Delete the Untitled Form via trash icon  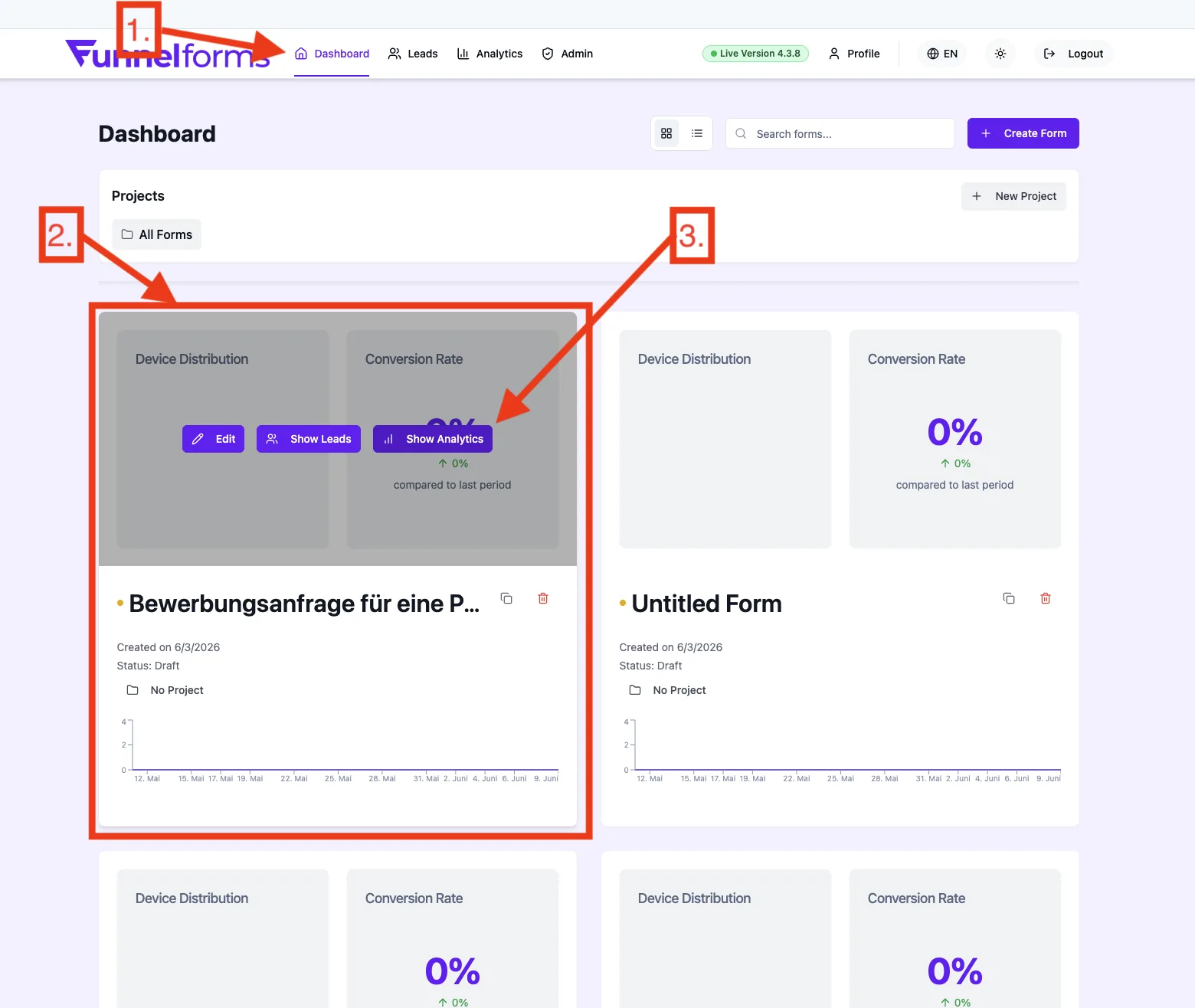point(1046,598)
